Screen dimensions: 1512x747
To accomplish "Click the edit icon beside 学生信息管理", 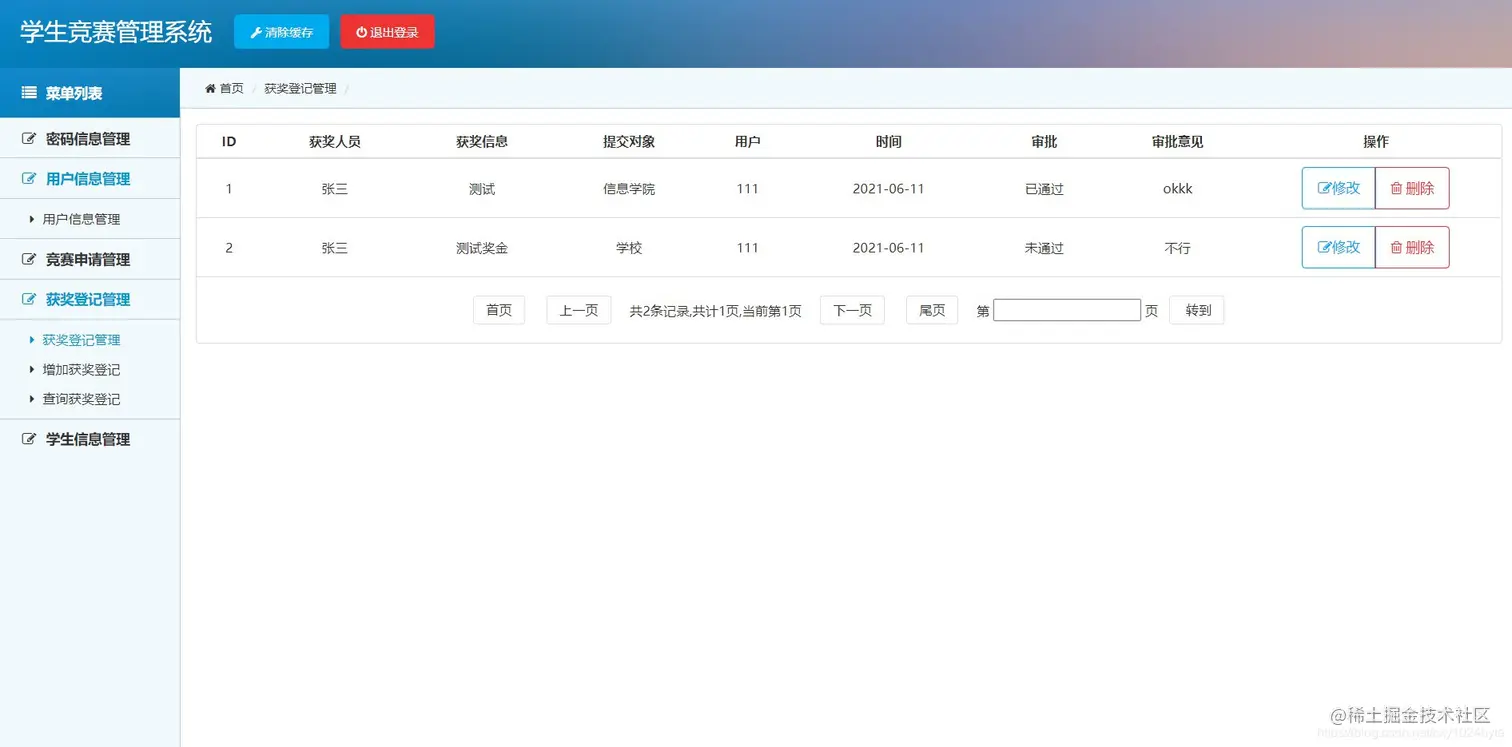I will [28, 438].
